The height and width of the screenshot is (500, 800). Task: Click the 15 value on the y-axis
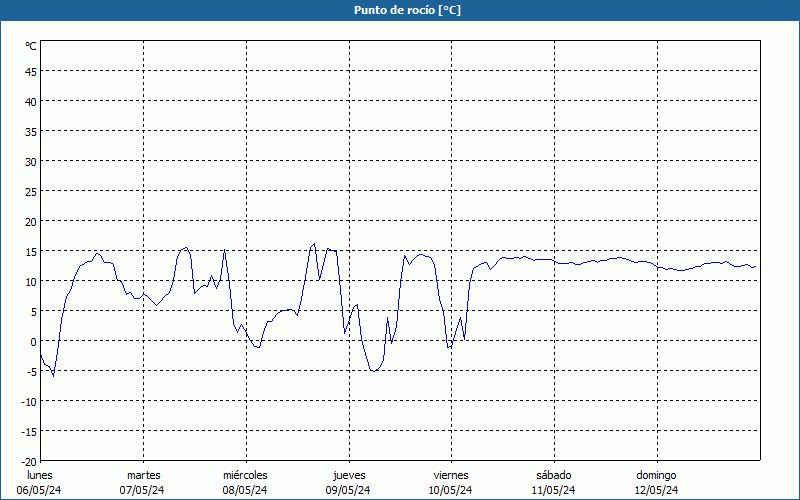pos(31,252)
